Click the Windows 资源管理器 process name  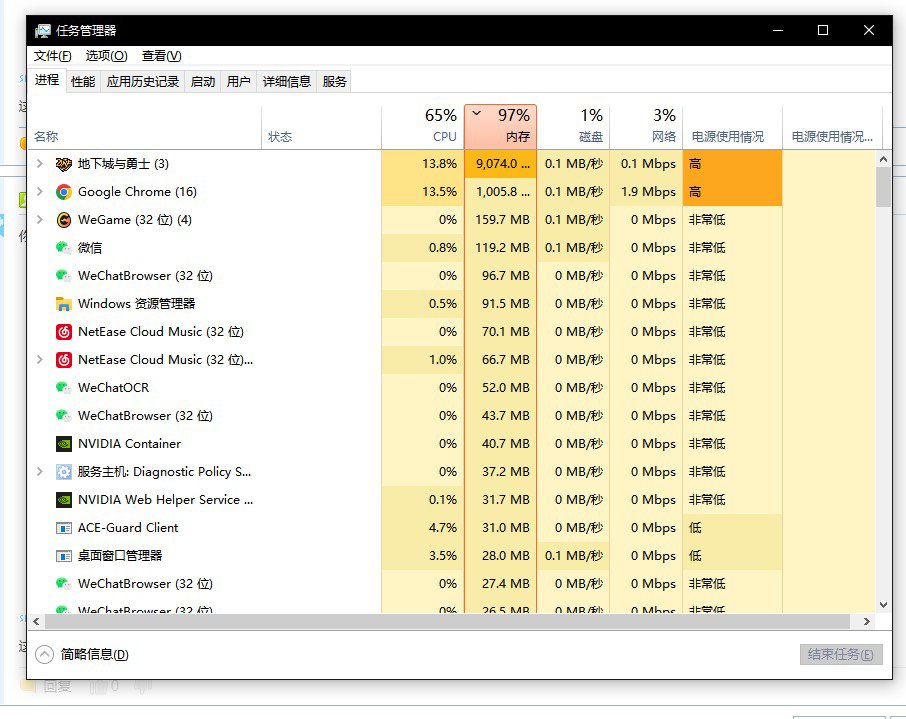coord(136,304)
